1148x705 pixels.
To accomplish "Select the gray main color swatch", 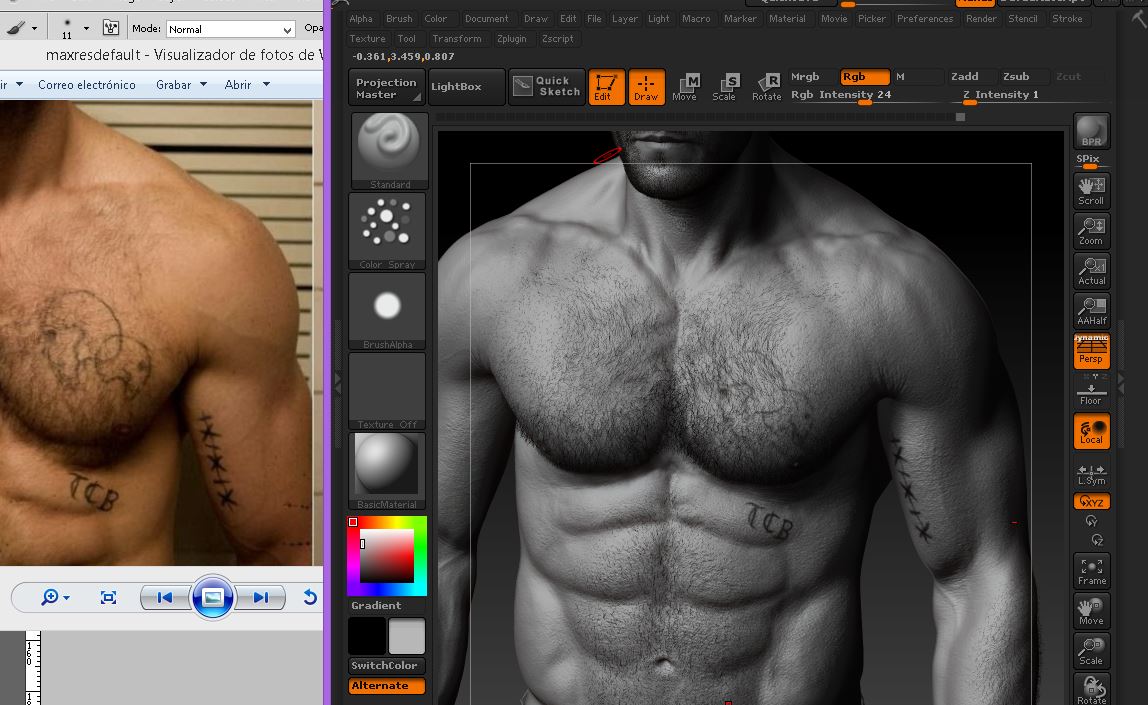I will coord(406,635).
